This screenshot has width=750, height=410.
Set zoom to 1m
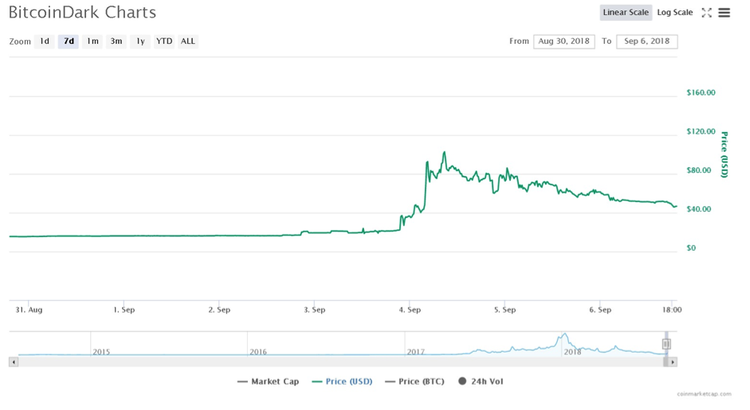(92, 41)
